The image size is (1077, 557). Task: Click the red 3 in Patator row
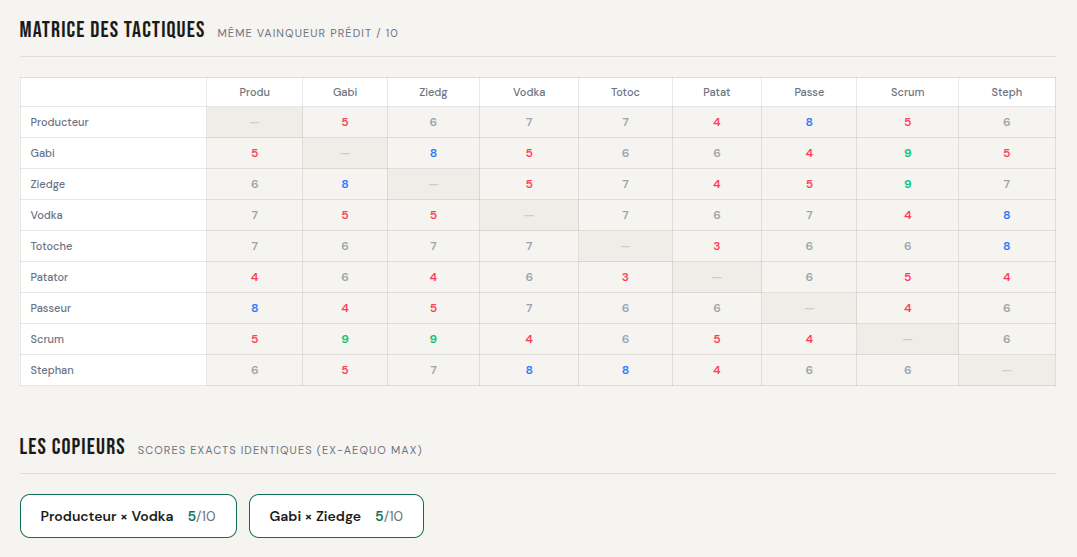[x=625, y=277]
